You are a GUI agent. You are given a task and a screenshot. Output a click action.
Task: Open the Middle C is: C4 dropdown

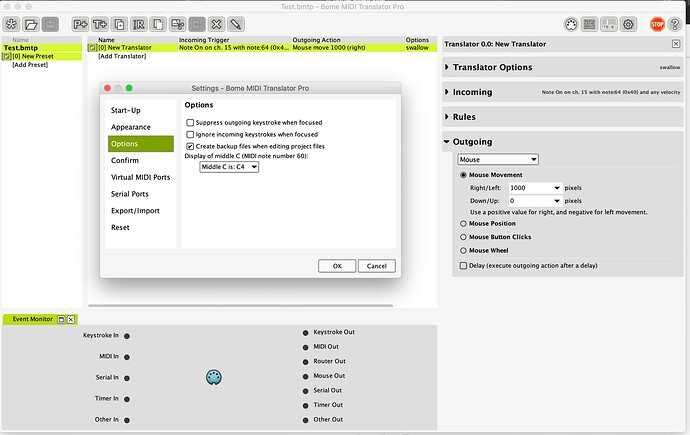click(229, 167)
